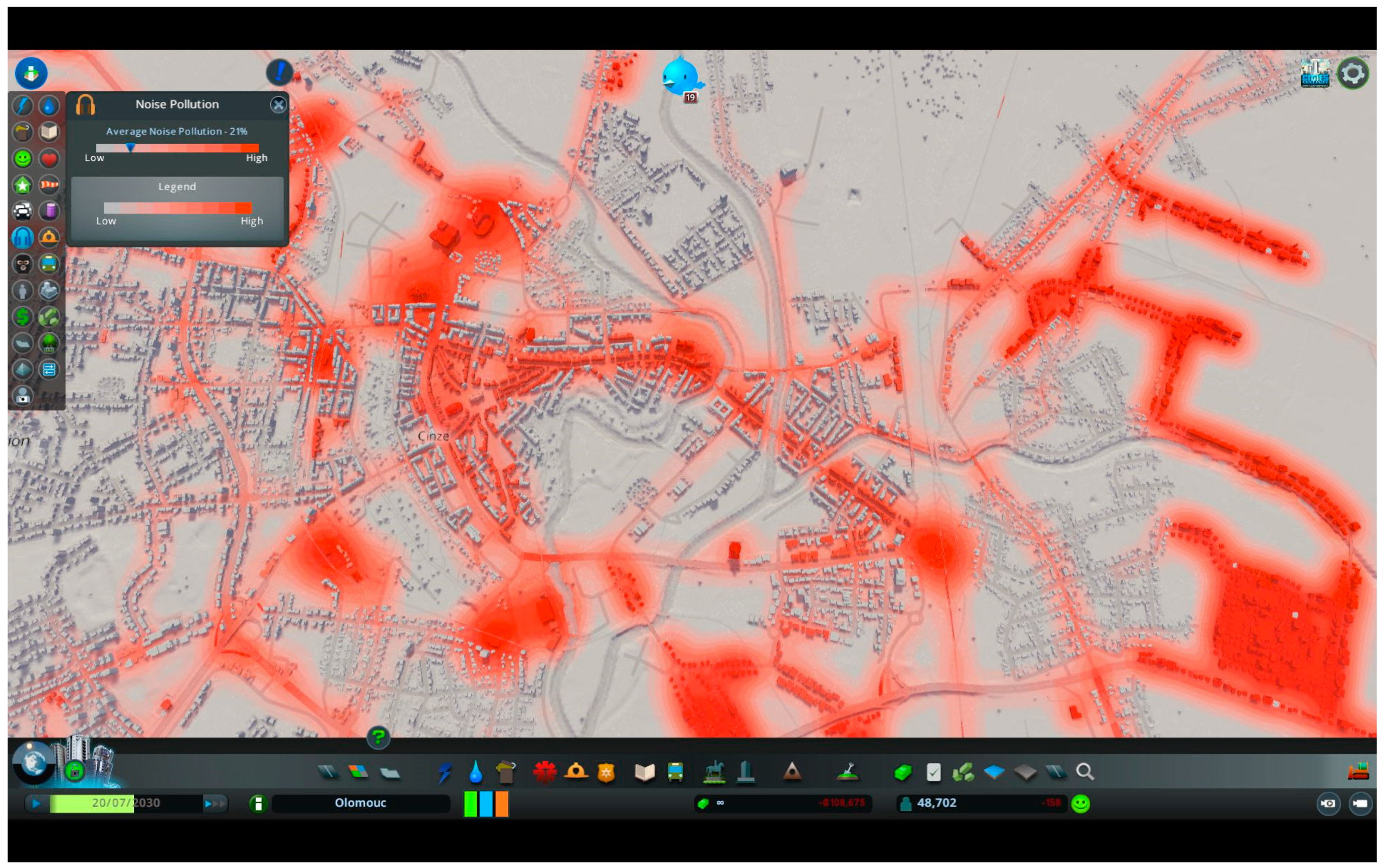Expand the Chirper bird notifications
Viewport: 1384px width, 868px height.
tap(681, 77)
